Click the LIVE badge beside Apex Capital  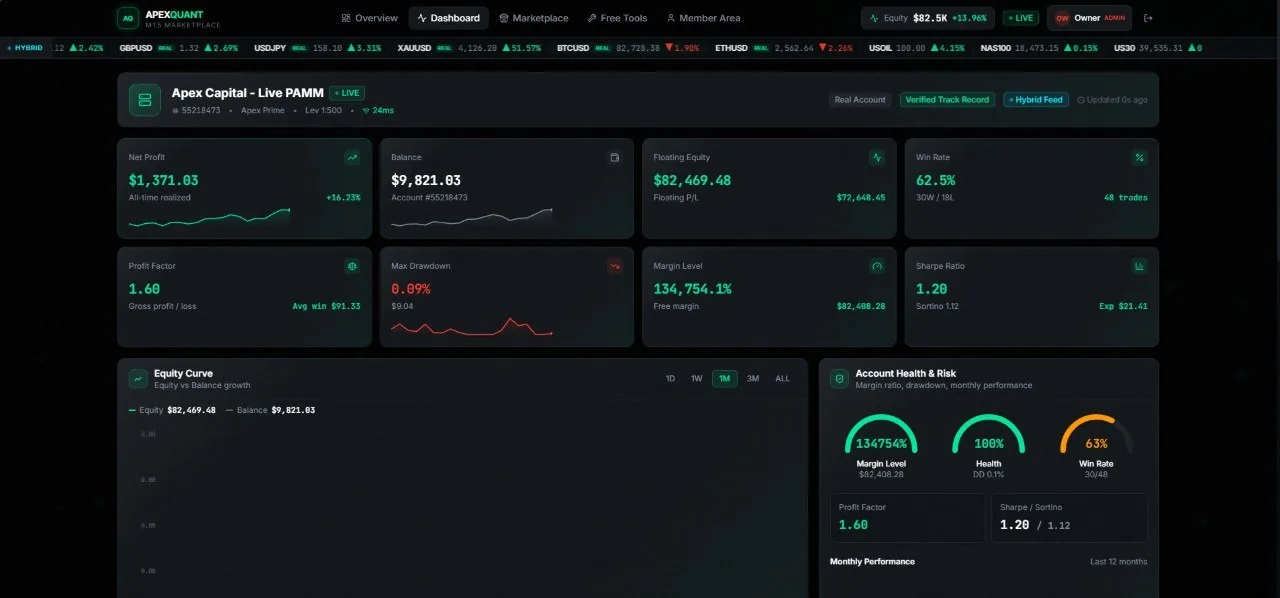(347, 93)
